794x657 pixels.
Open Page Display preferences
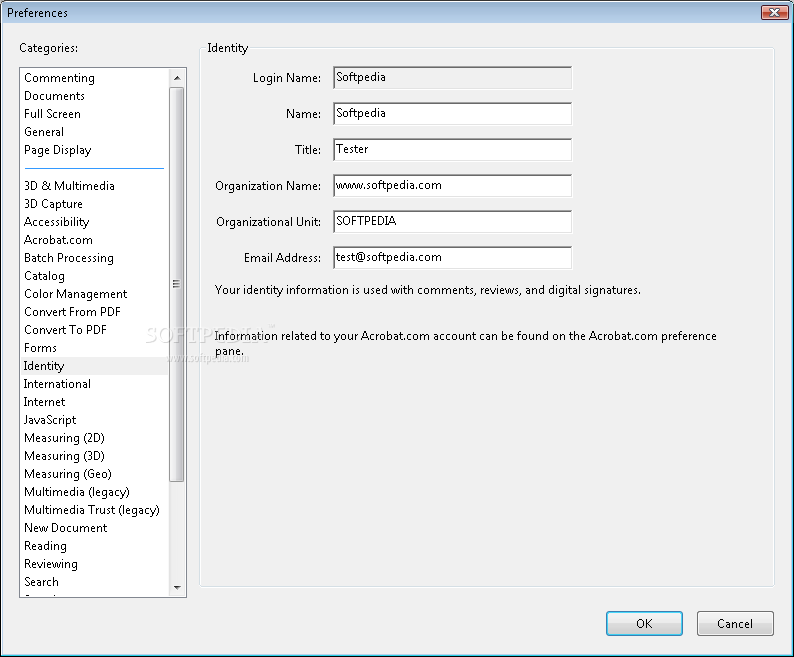(58, 150)
